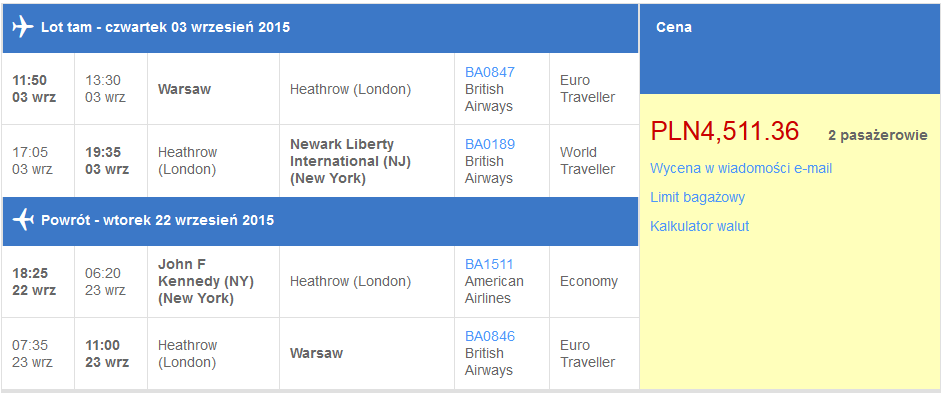
Task: Open flight number BA0189 link
Action: (490, 144)
